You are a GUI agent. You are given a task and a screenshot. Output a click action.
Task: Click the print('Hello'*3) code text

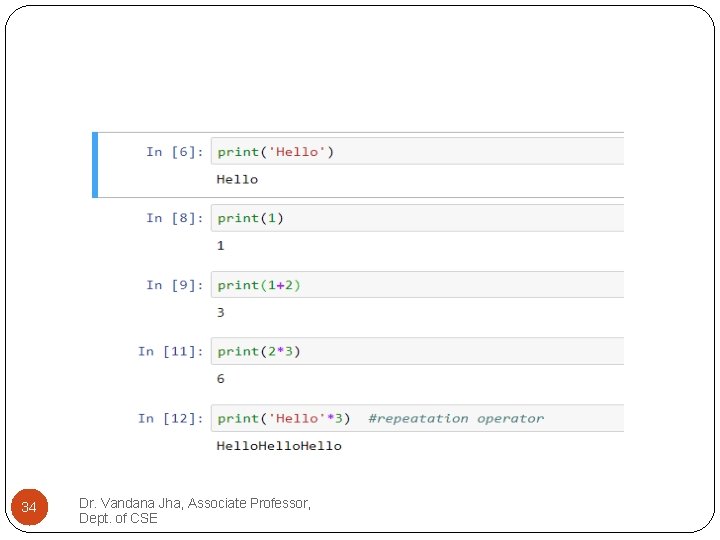point(284,419)
